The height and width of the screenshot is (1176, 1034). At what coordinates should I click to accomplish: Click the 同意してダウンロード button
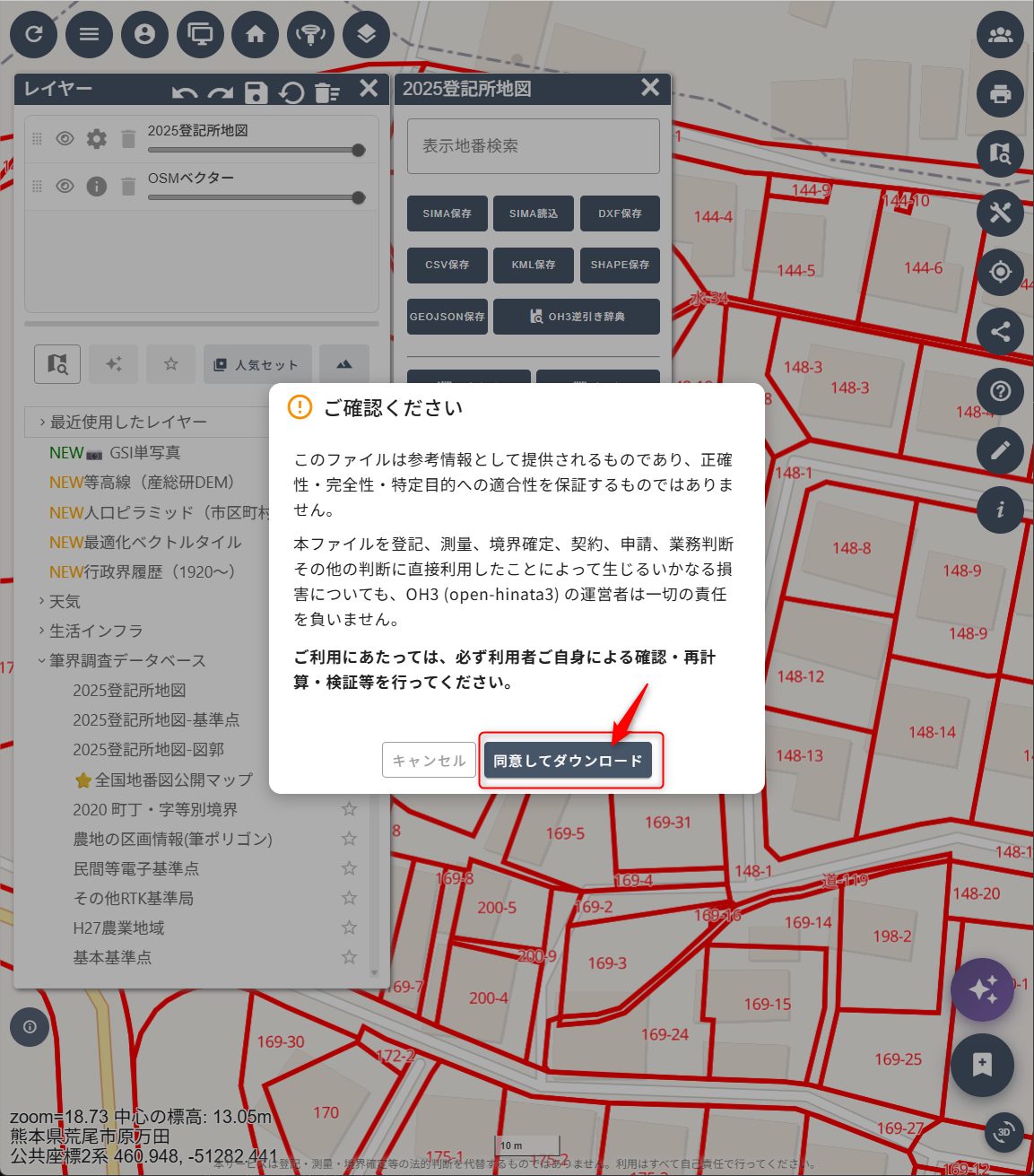(x=568, y=761)
